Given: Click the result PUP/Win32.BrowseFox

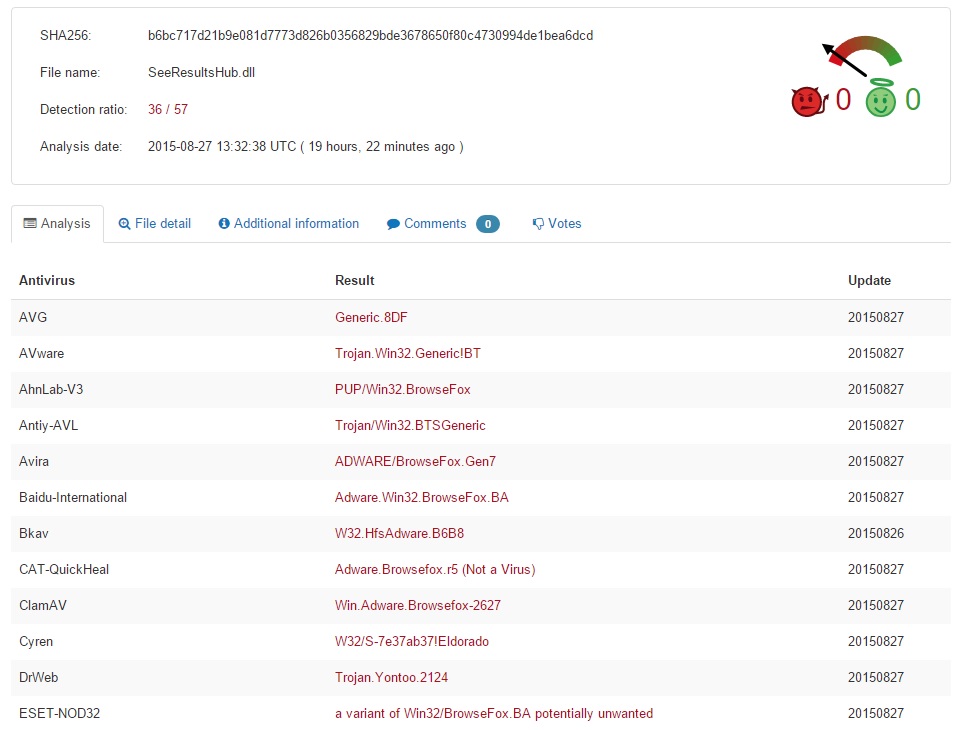Looking at the screenshot, I should click(x=403, y=390).
